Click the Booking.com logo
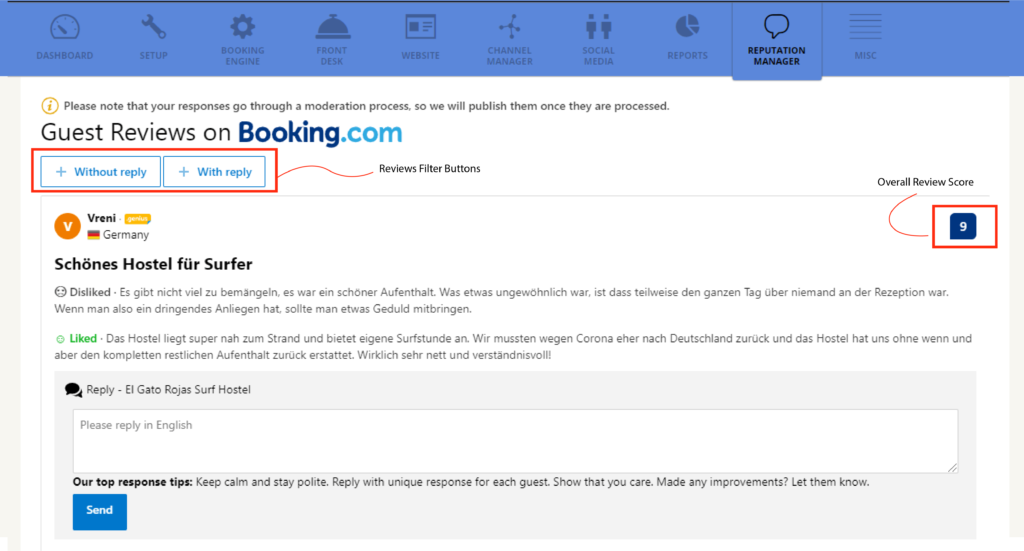This screenshot has width=1024, height=551. point(320,133)
